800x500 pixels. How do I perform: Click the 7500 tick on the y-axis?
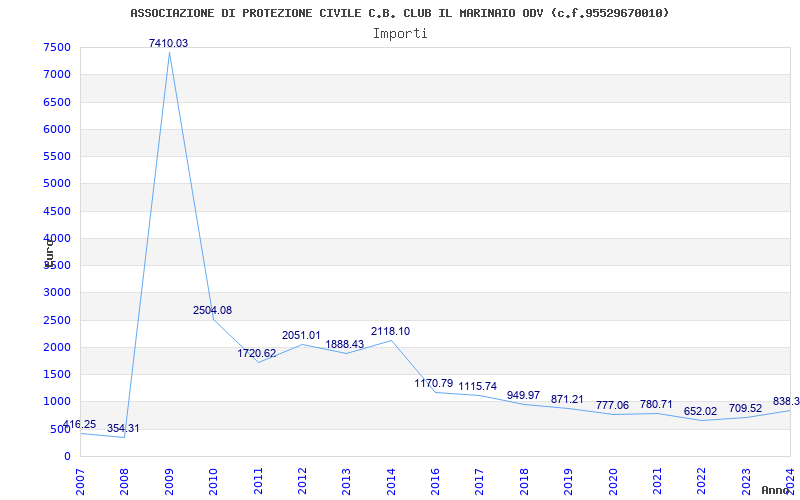[x=57, y=48]
